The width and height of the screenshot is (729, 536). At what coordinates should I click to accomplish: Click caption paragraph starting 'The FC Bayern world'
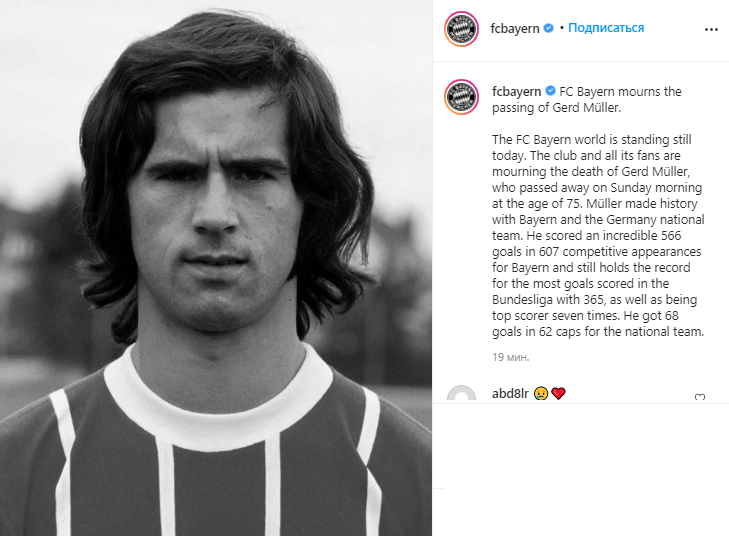[x=592, y=140]
